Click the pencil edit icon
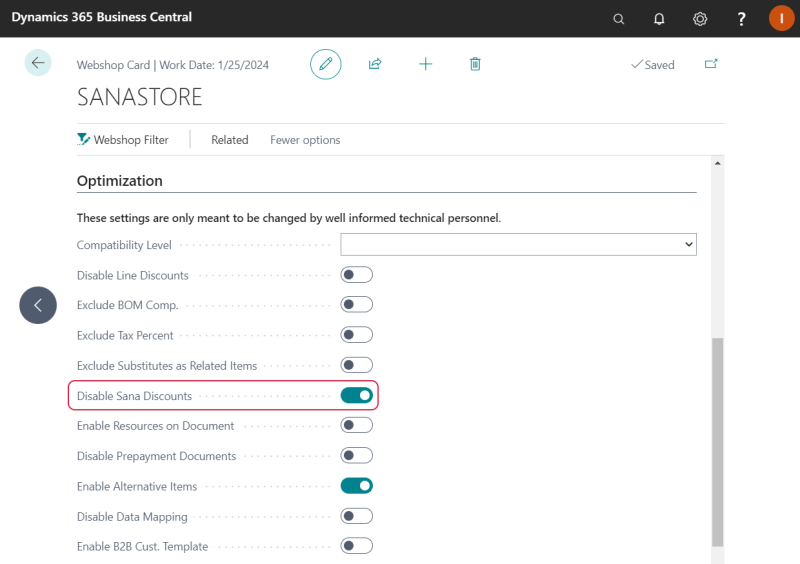 (326, 64)
